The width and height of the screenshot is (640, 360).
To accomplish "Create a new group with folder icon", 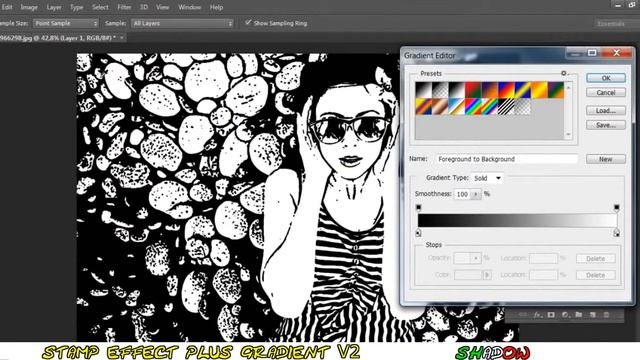I will tap(579, 315).
